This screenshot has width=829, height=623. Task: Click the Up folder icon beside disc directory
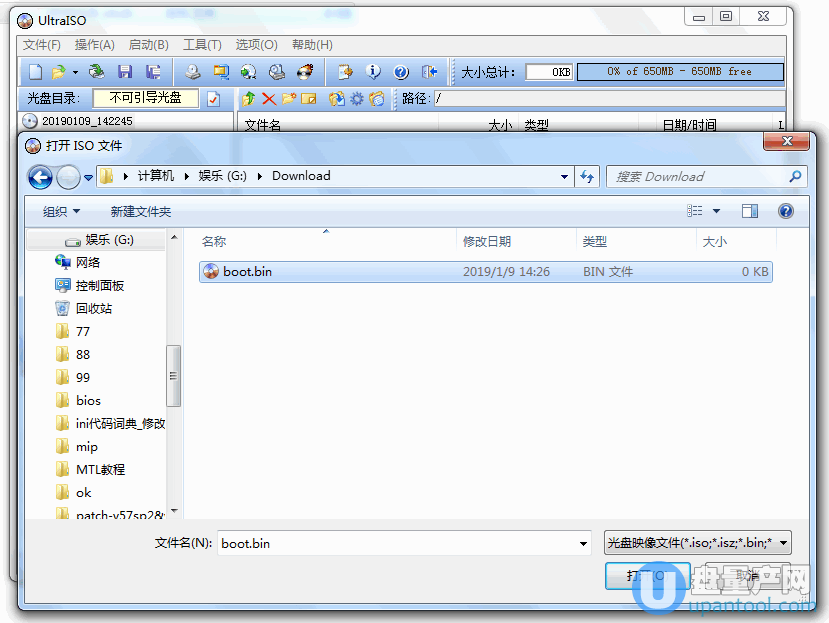pos(248,99)
